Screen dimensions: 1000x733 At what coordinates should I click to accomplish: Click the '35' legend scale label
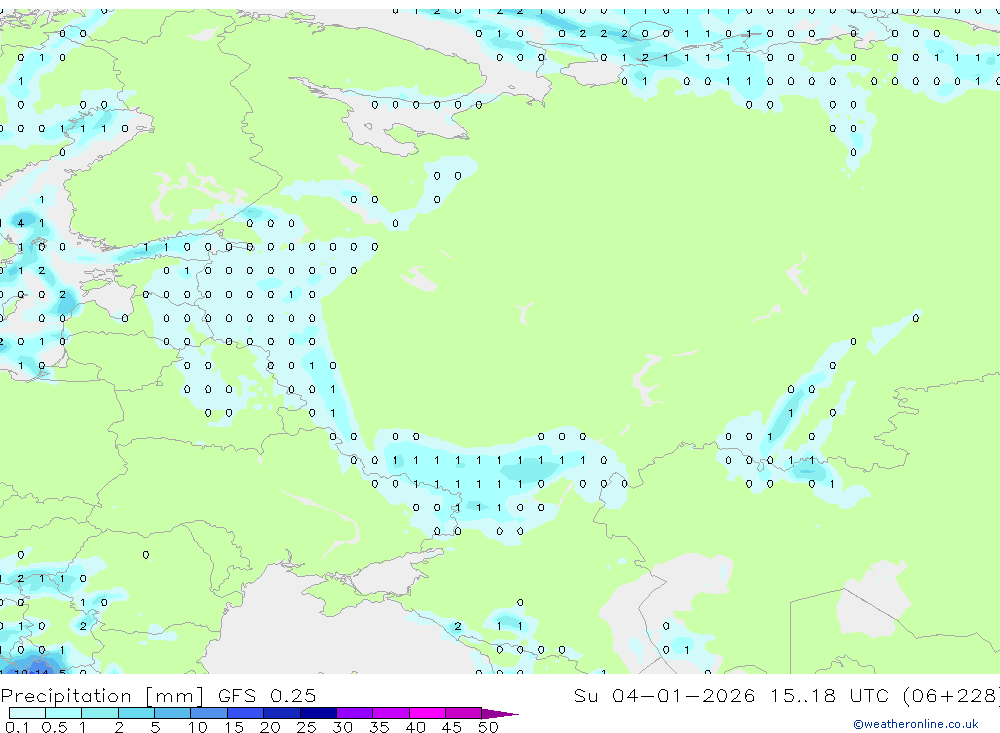coord(379,727)
